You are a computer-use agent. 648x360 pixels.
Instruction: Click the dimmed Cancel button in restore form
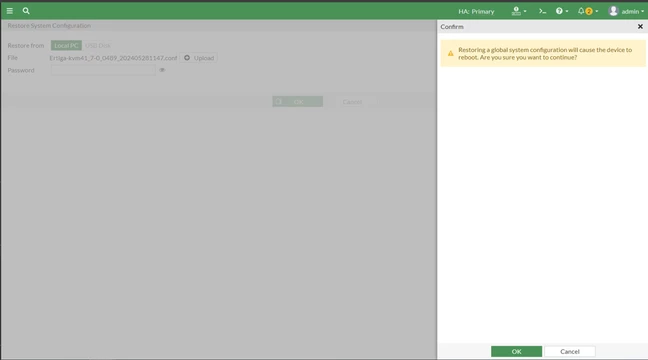point(352,102)
